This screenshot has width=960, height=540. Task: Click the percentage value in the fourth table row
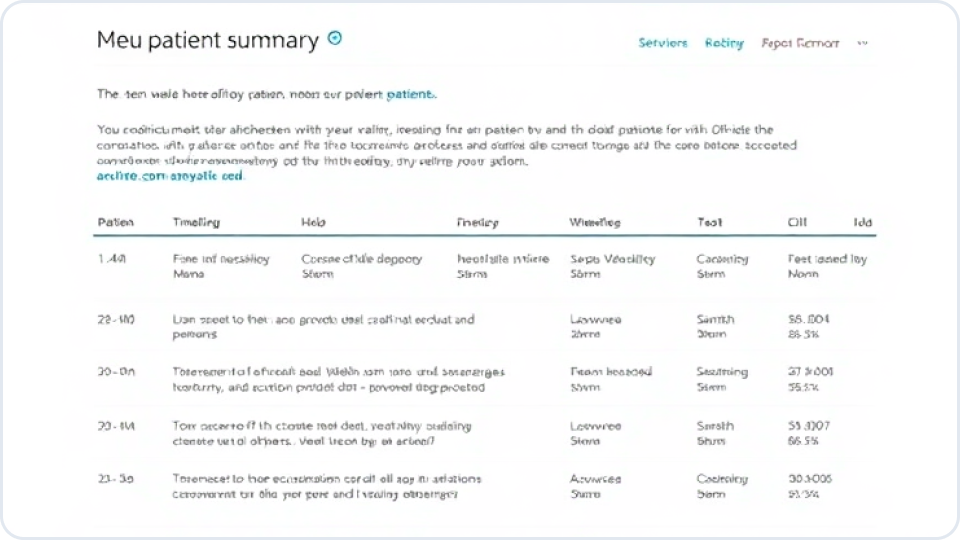(804, 440)
